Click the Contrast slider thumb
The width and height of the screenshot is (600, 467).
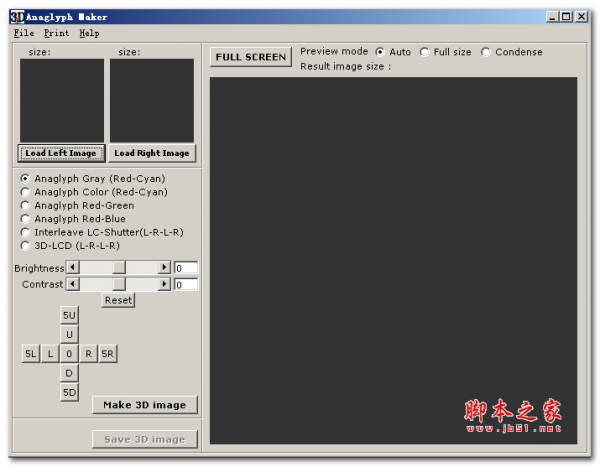(x=119, y=284)
